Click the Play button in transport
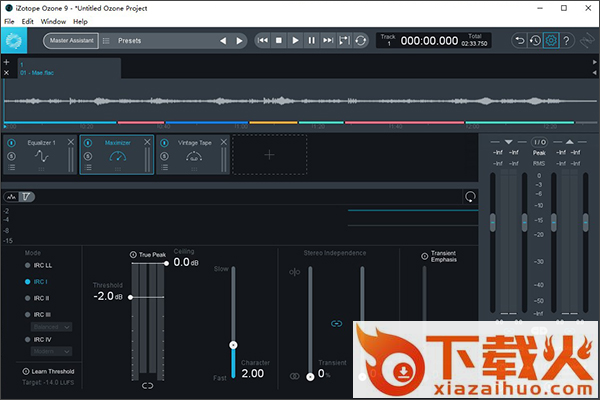 (295, 41)
